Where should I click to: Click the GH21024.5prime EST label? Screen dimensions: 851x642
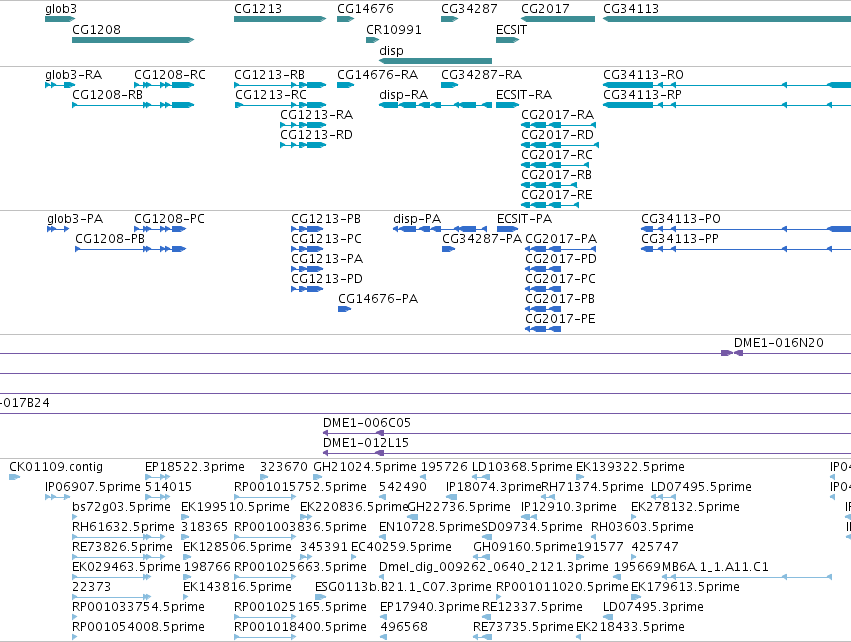(x=365, y=467)
